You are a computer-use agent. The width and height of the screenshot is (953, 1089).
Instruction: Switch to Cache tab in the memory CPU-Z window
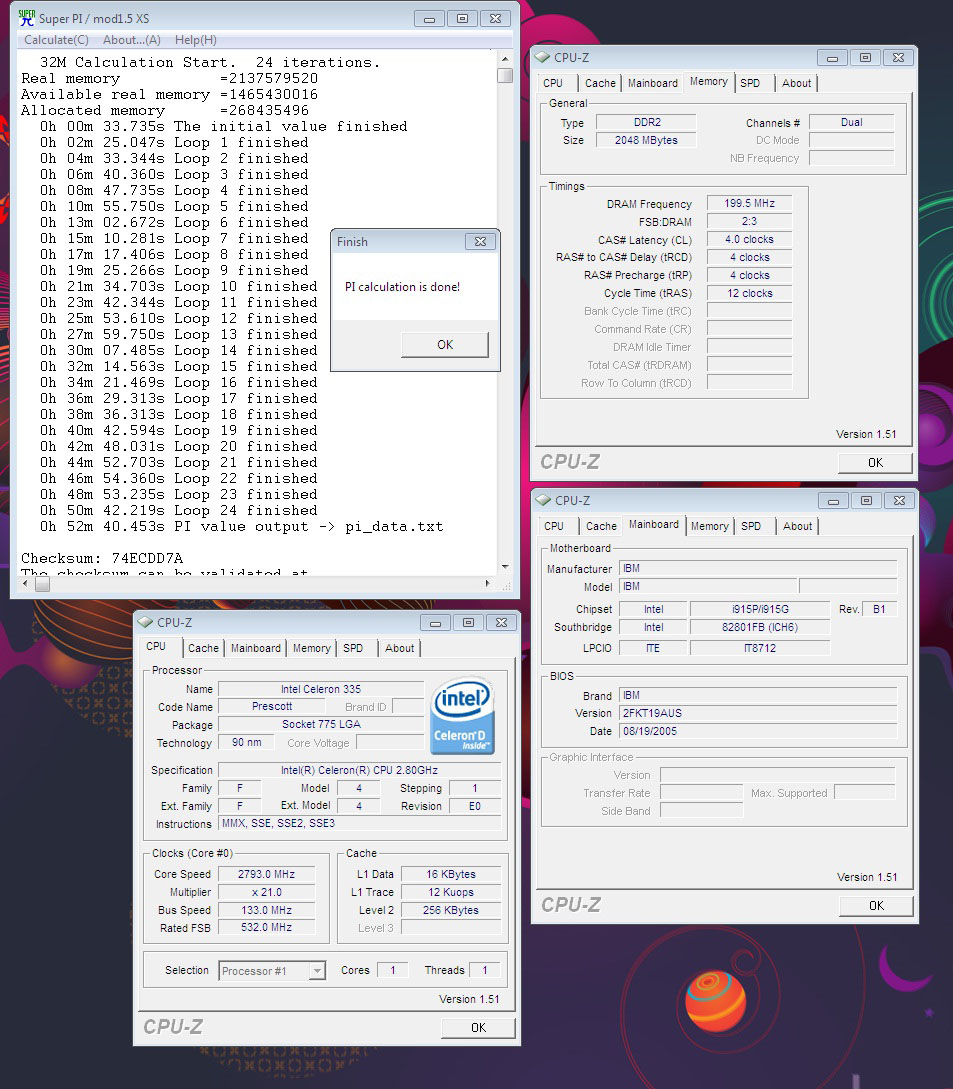click(600, 83)
